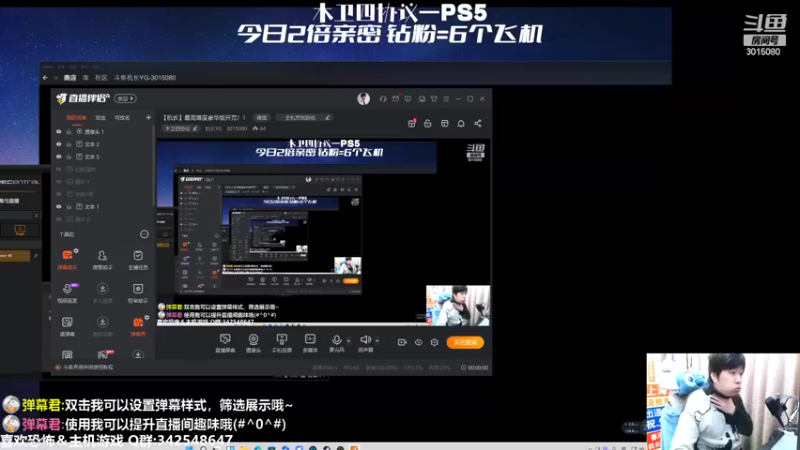The image size is (800, 450).
Task: Collapse the 工具栏 section with the circle button
Action: tap(144, 234)
